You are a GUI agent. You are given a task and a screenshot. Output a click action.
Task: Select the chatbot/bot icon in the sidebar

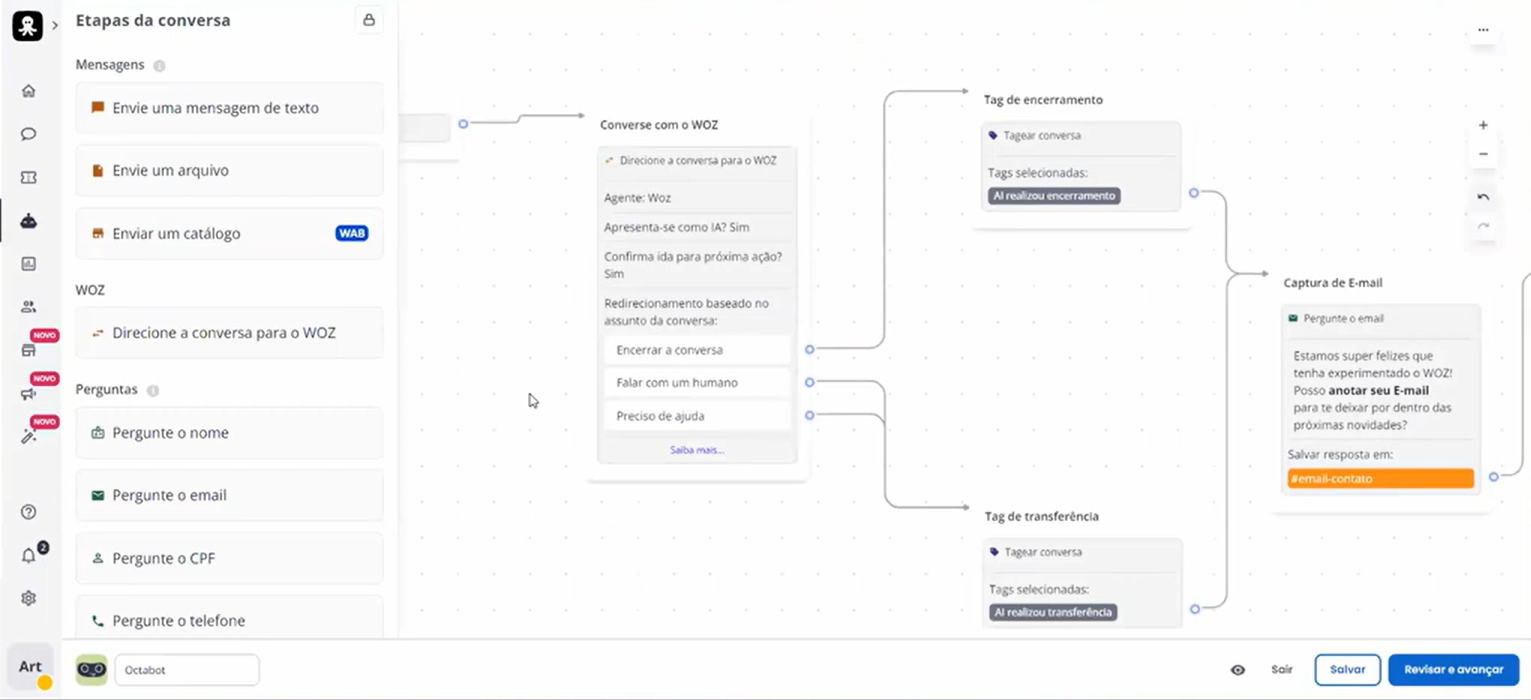(29, 221)
